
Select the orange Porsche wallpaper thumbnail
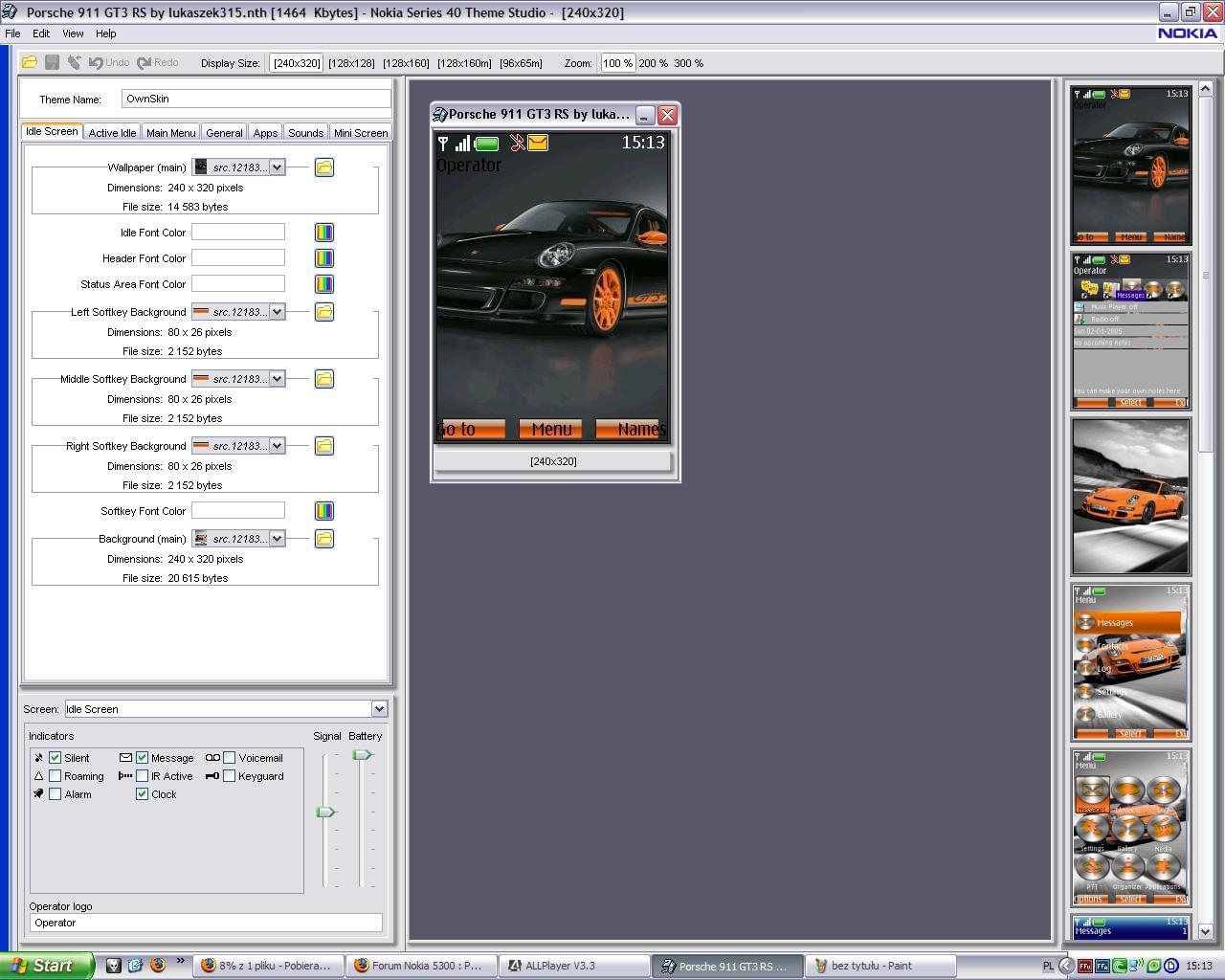click(x=1130, y=497)
